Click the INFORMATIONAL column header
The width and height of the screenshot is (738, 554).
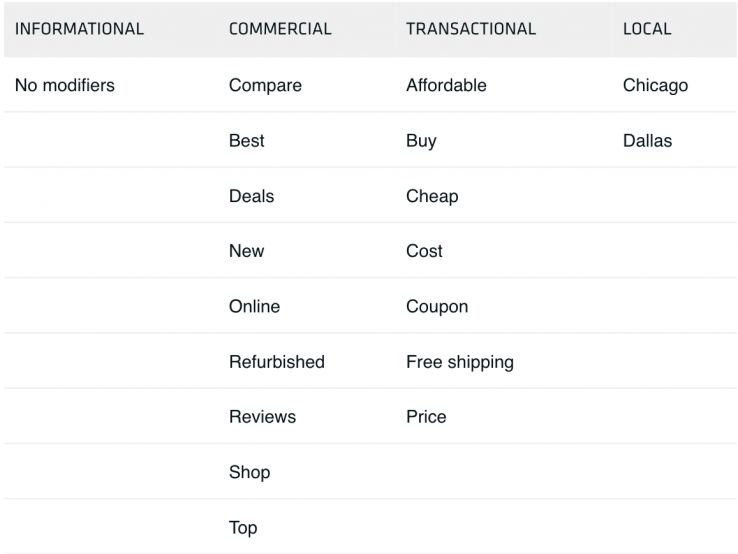coord(79,29)
